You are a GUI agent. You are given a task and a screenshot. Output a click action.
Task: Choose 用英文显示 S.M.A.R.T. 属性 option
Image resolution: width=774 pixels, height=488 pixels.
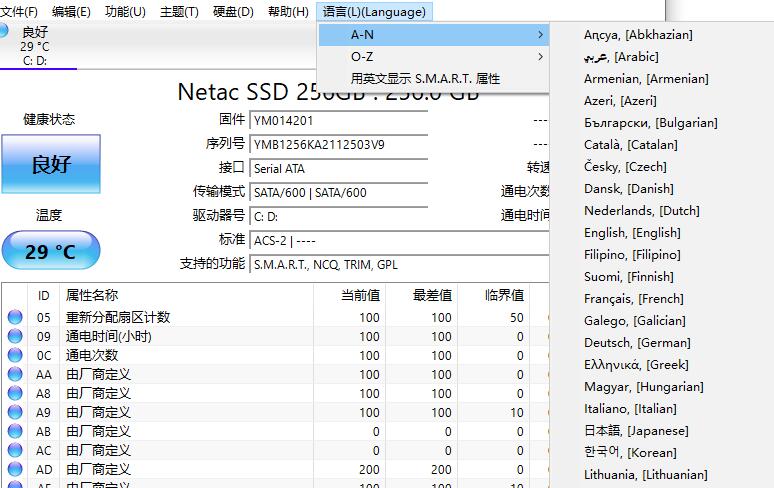(x=433, y=78)
